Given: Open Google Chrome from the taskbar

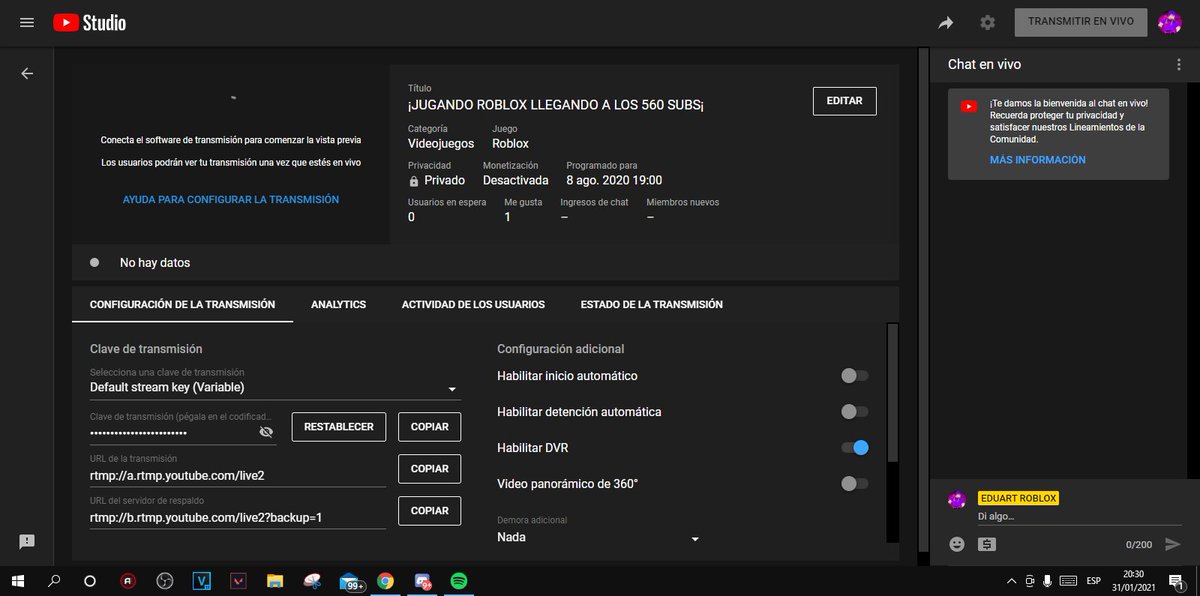Looking at the screenshot, I should coord(386,580).
